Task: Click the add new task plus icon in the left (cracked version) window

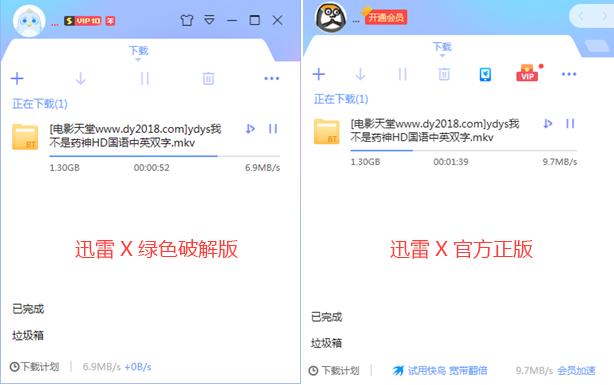Action: pyautogui.click(x=17, y=79)
